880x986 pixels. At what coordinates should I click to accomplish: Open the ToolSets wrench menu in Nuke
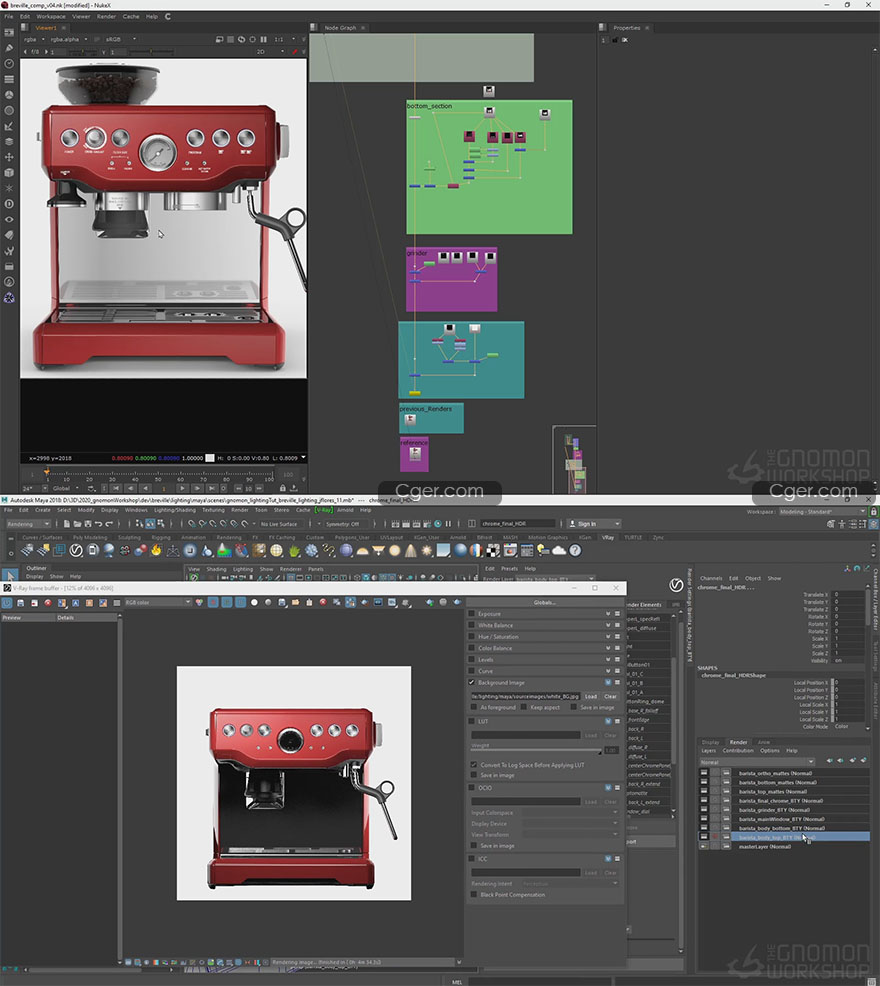point(9,251)
